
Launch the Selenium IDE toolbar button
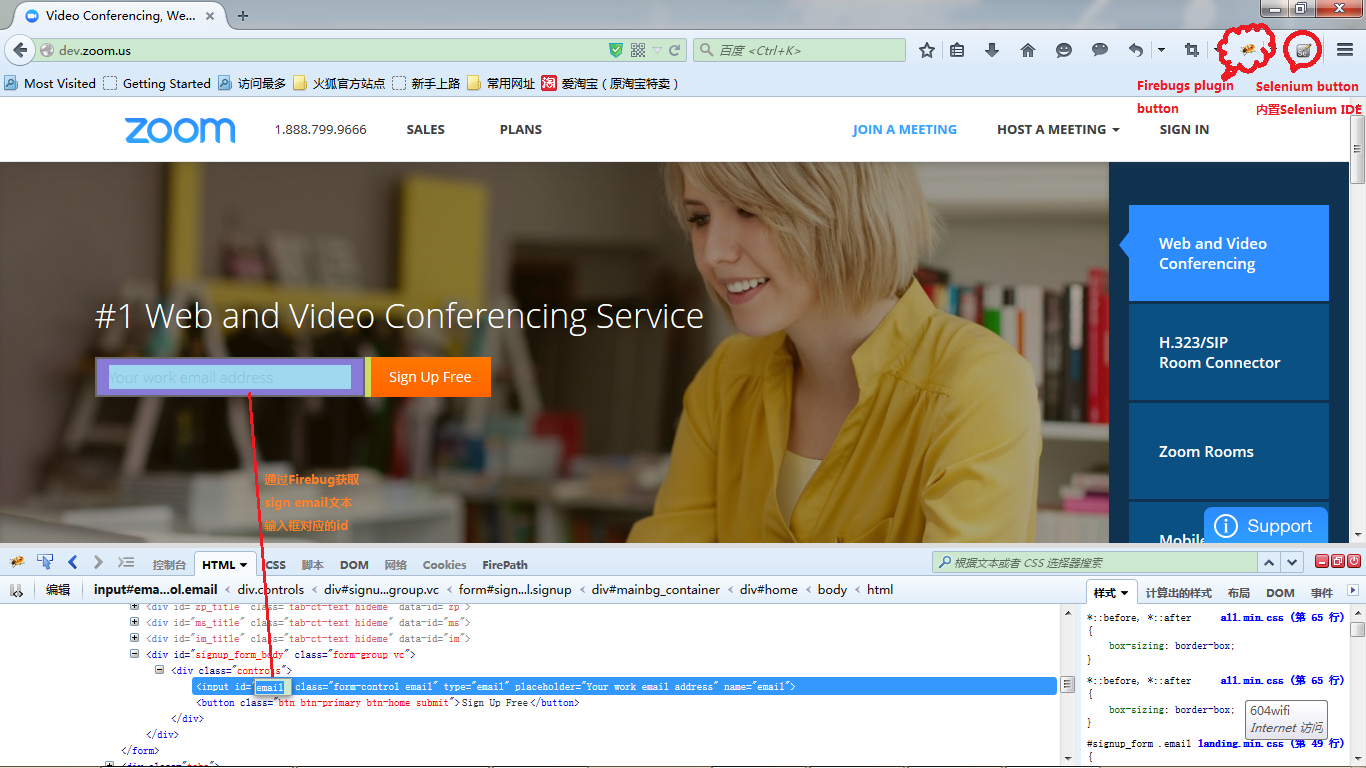point(1303,50)
